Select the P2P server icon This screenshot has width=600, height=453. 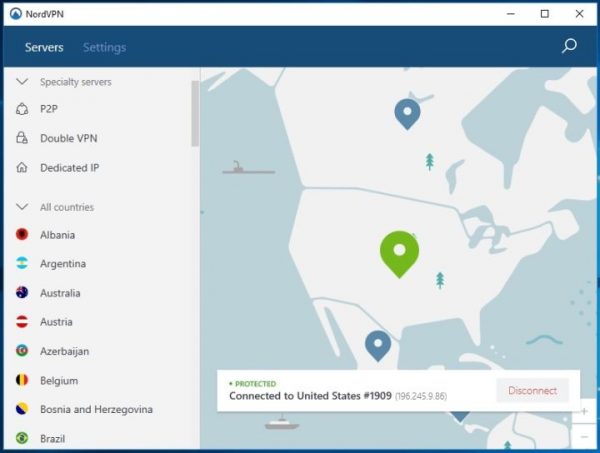pos(22,109)
